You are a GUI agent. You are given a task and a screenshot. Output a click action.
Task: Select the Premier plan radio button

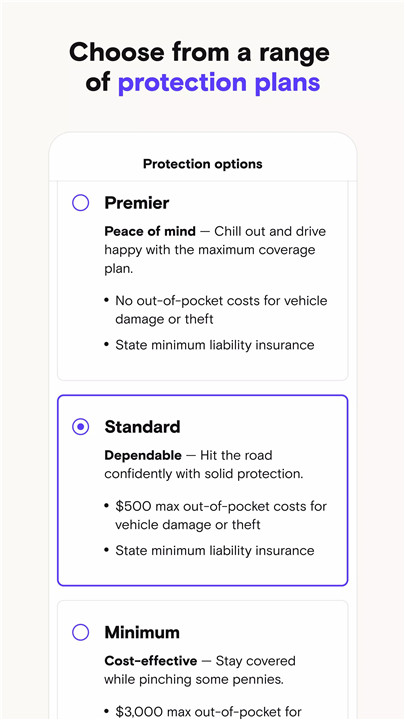[80, 202]
